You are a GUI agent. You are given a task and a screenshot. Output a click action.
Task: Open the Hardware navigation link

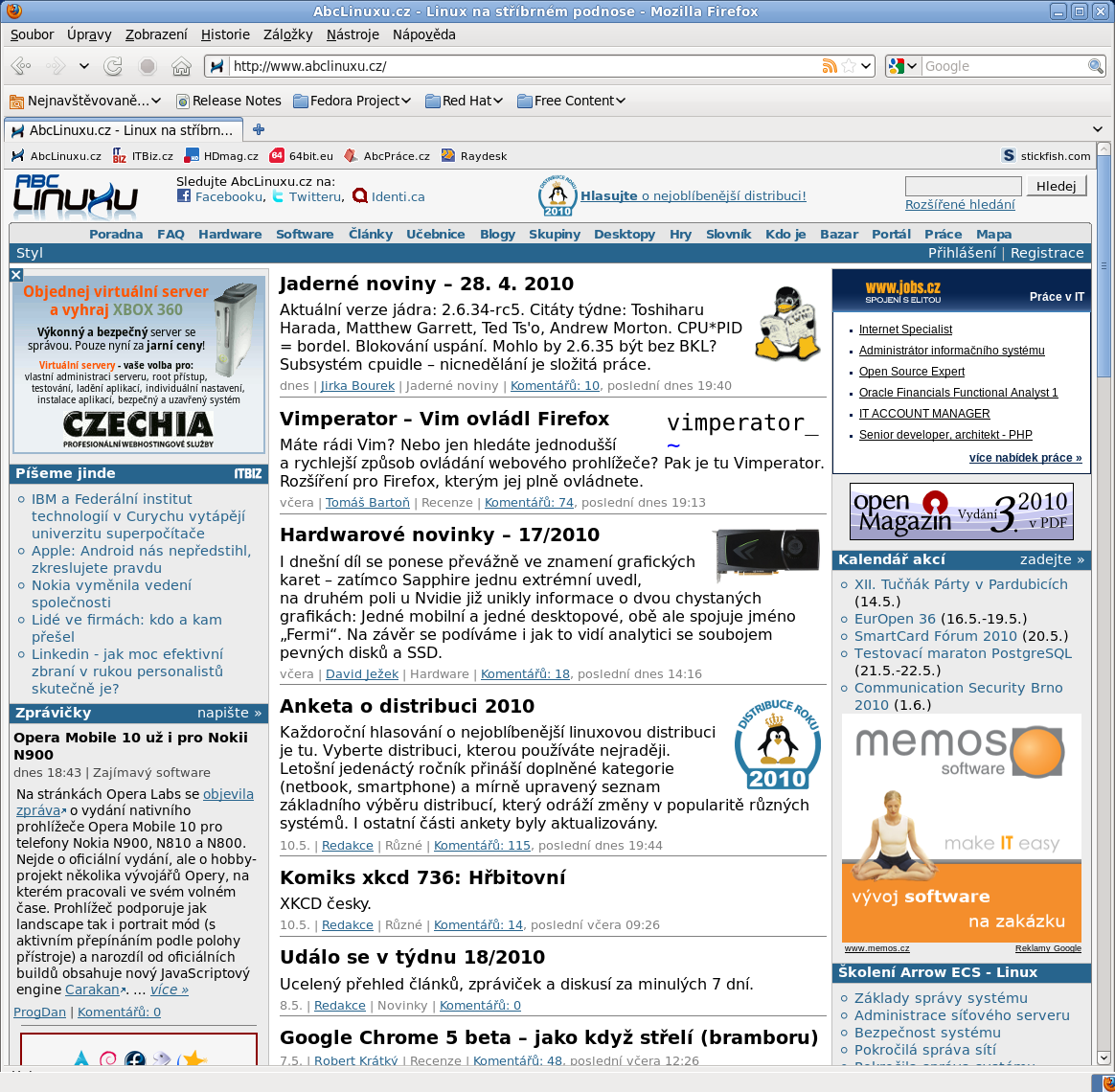tap(230, 234)
